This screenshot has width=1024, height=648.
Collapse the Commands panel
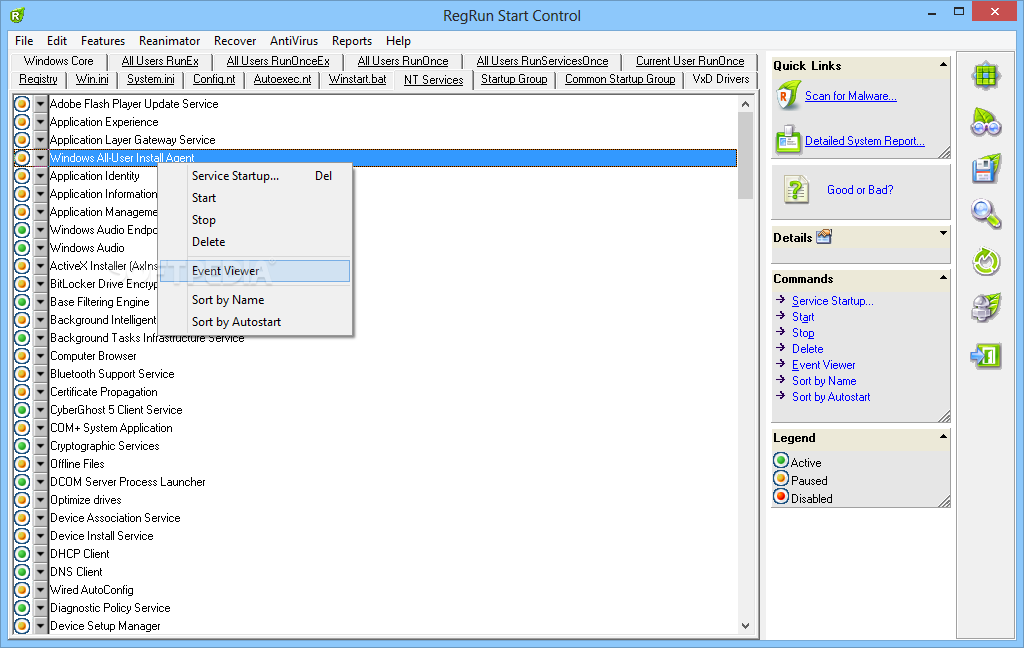(943, 277)
